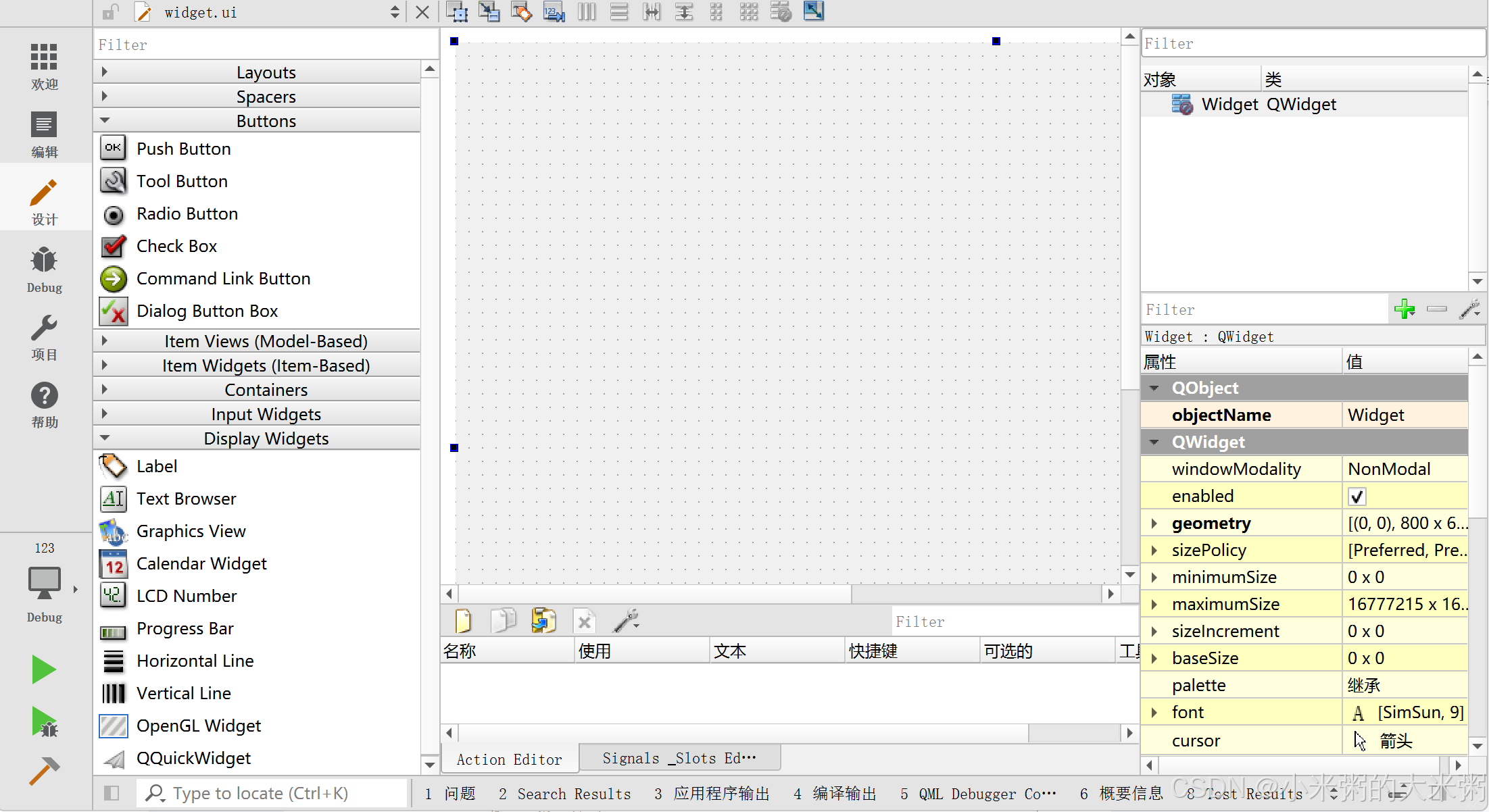This screenshot has height=812, width=1489.
Task: Click the Edit Tab Order toolbar icon
Action: (554, 11)
